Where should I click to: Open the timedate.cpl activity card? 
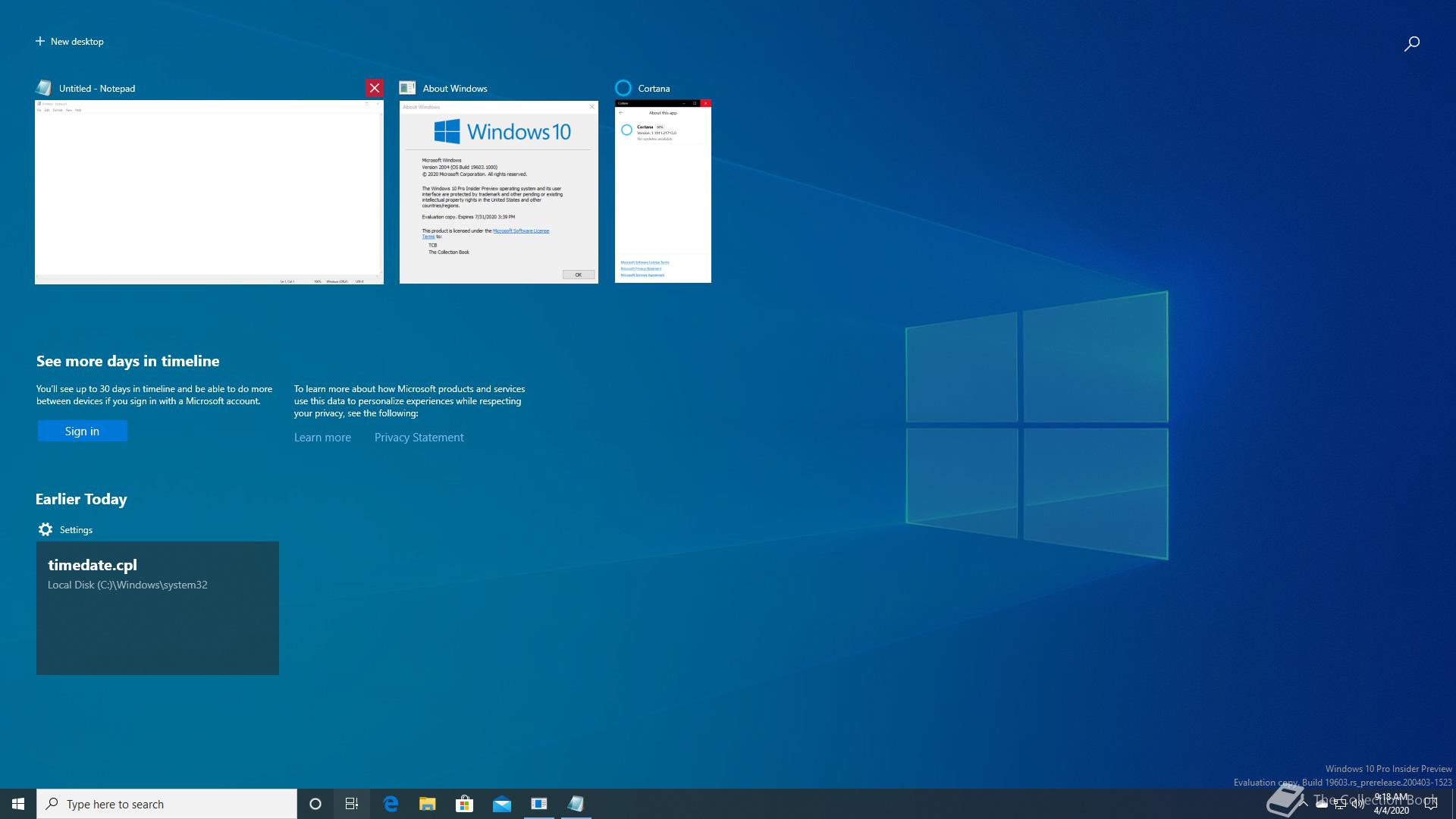[158, 608]
